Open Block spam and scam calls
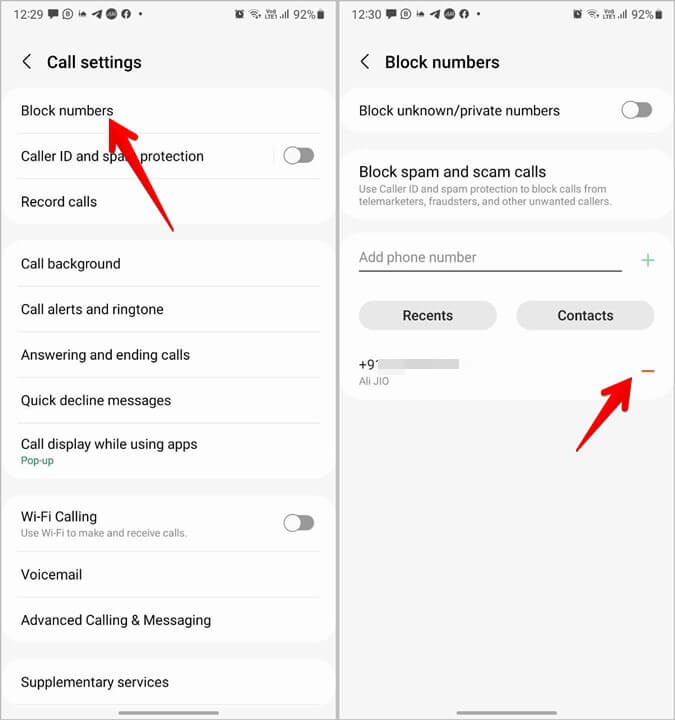 506,185
